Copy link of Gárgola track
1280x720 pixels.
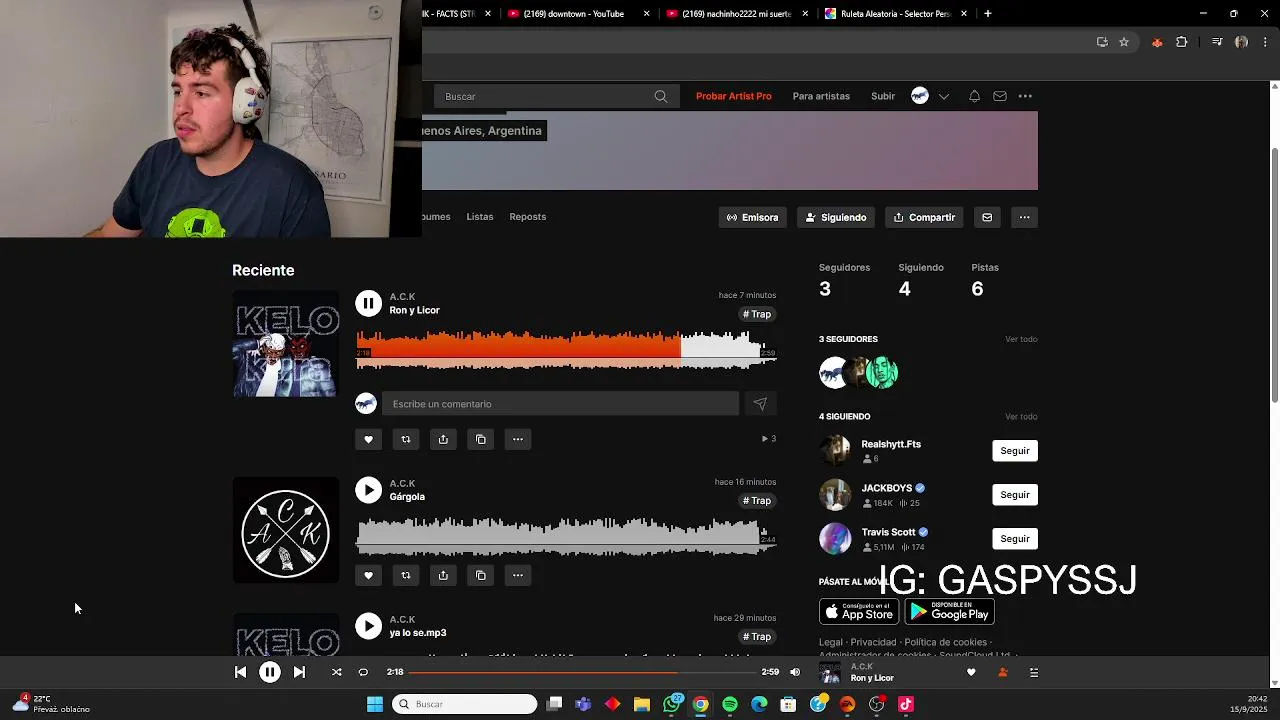click(480, 575)
